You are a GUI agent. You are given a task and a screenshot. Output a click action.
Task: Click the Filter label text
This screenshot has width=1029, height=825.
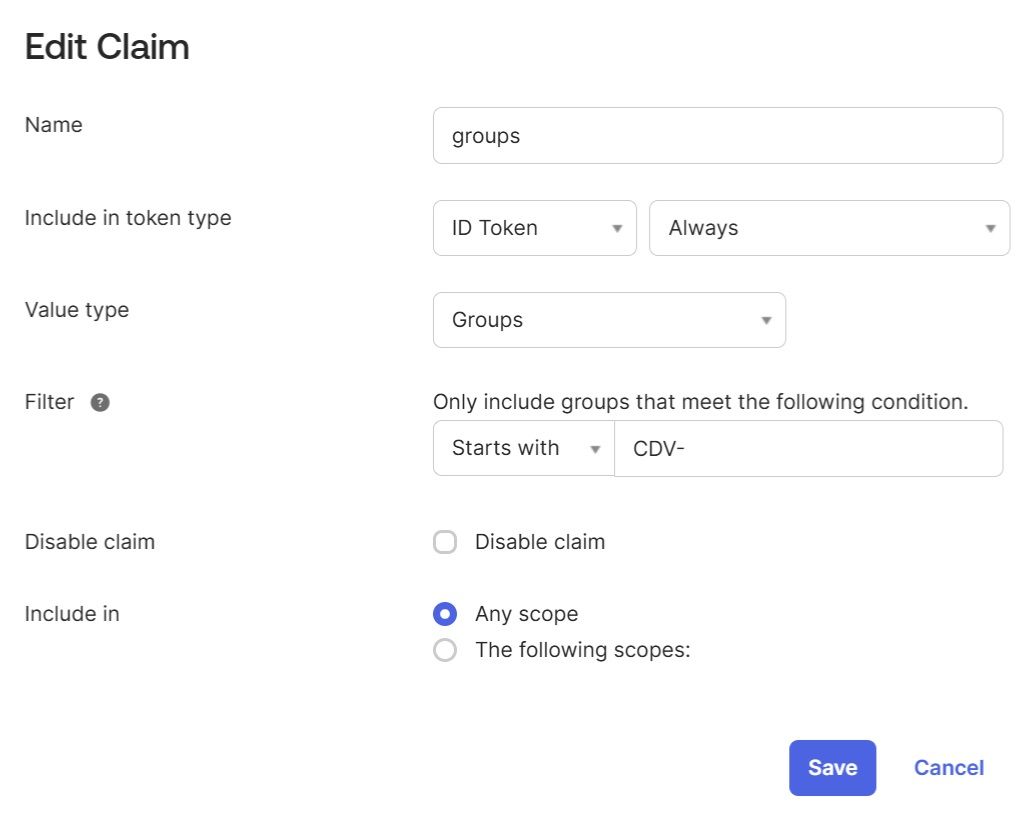[x=50, y=402]
